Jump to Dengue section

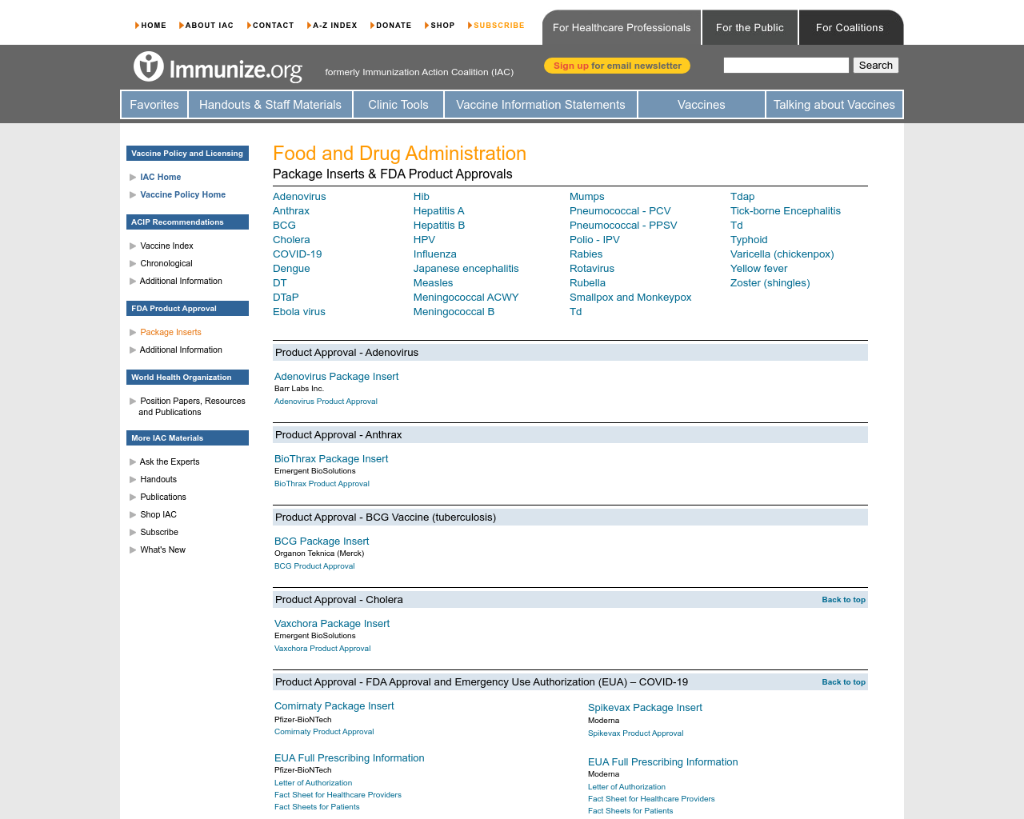pos(291,268)
